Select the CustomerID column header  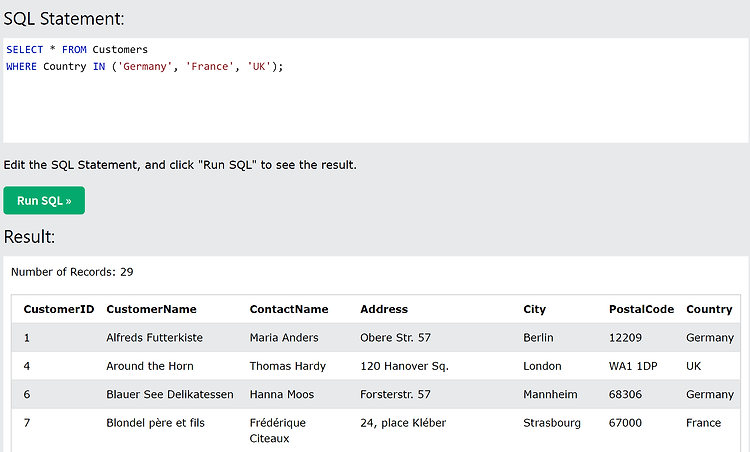tap(59, 309)
